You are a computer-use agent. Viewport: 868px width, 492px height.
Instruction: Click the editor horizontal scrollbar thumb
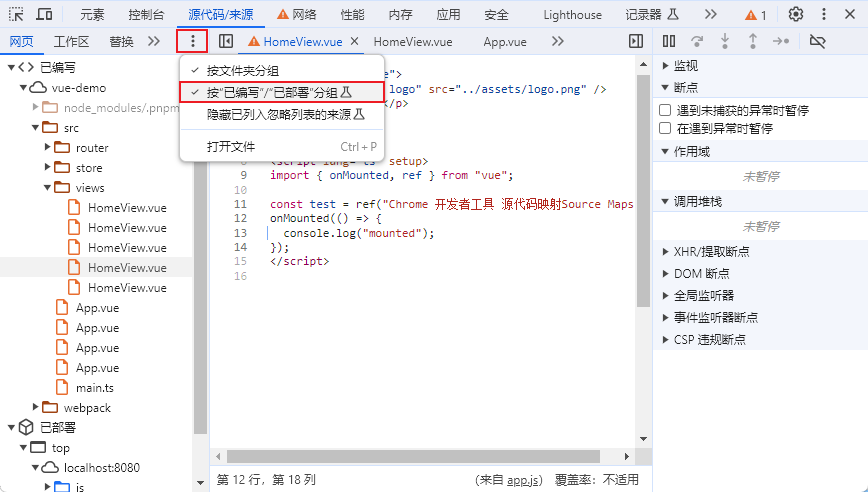tap(413, 457)
